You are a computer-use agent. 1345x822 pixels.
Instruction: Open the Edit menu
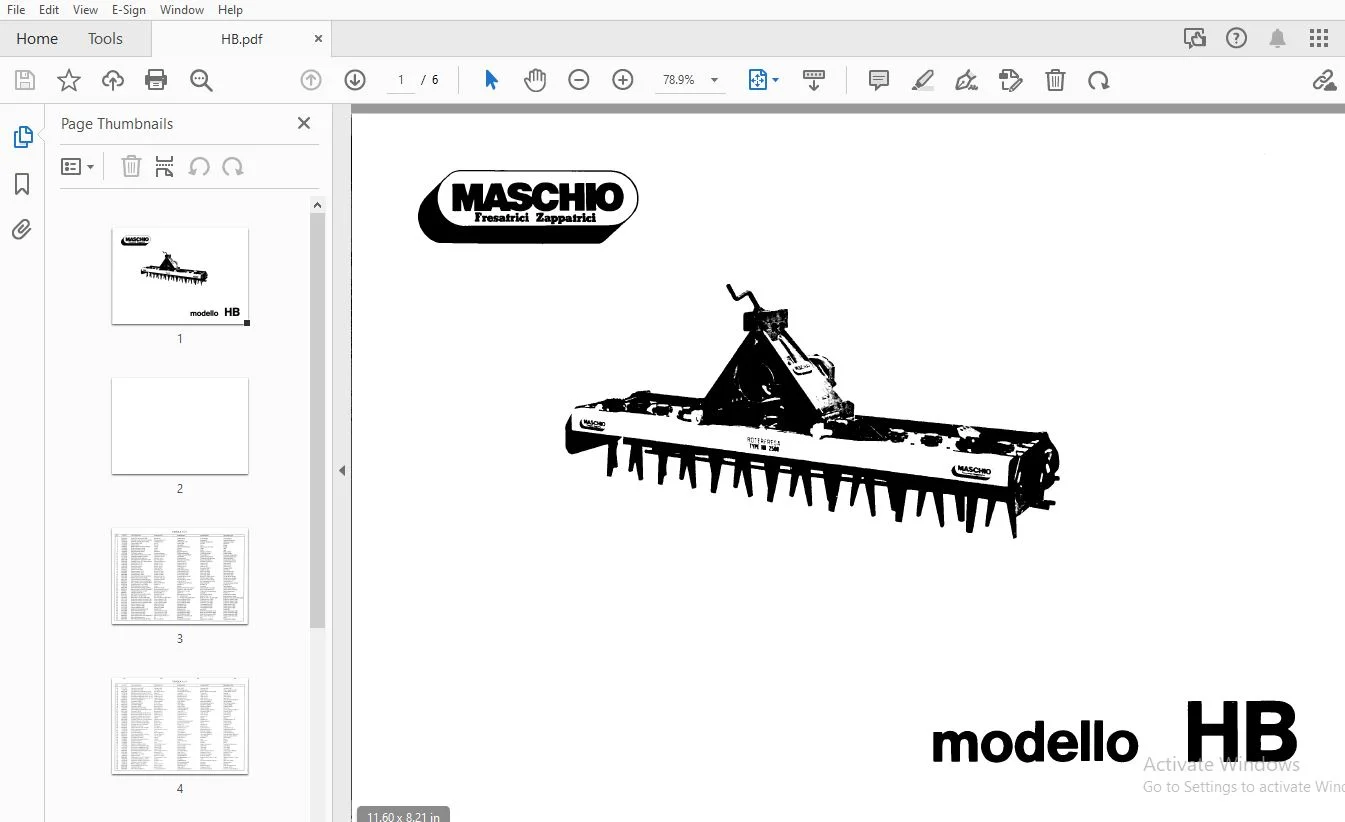tap(49, 10)
